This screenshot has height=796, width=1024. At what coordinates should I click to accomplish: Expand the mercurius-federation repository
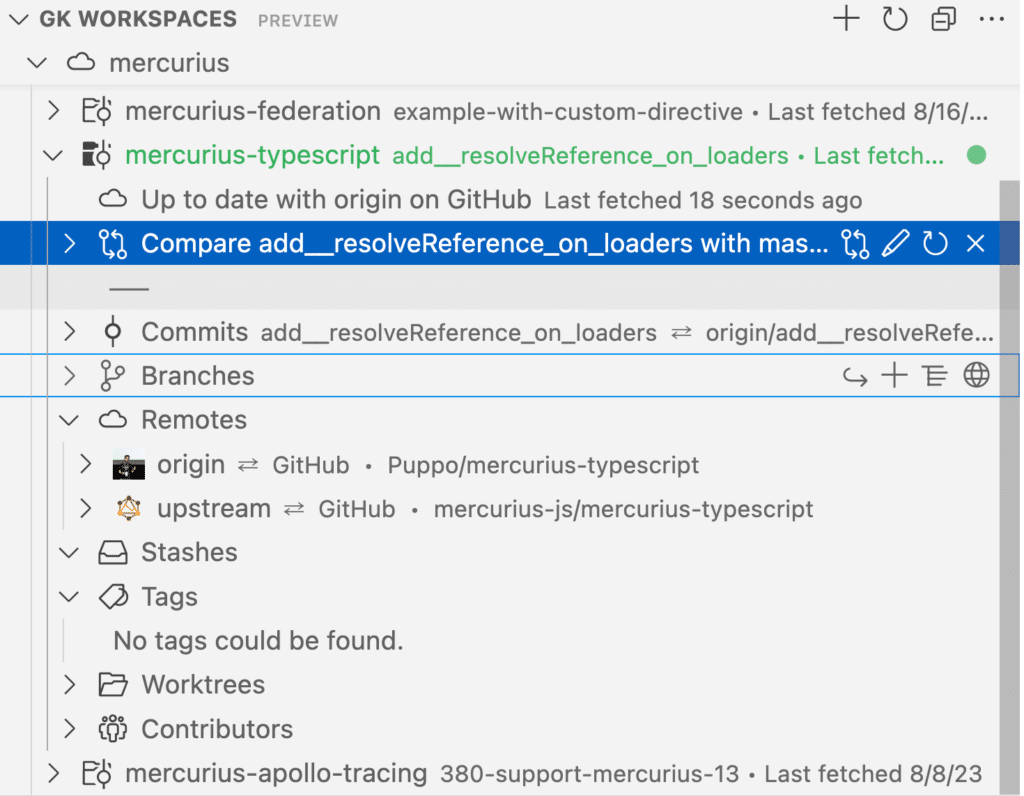pos(52,111)
